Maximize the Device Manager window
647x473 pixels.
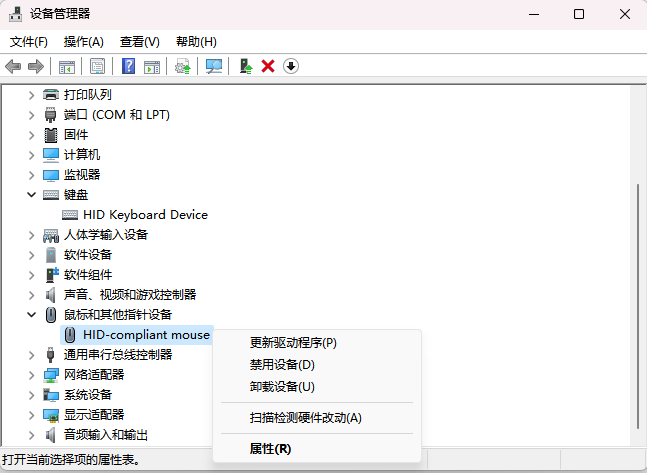coord(579,14)
